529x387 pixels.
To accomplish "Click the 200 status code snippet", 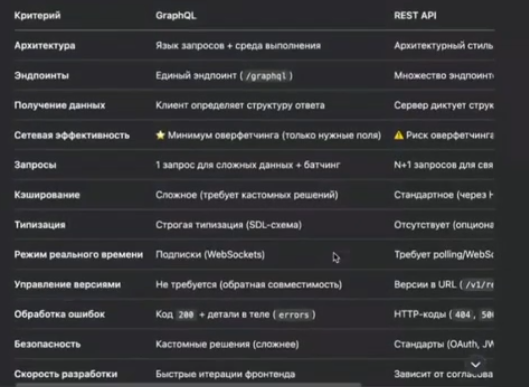I will tap(186, 315).
